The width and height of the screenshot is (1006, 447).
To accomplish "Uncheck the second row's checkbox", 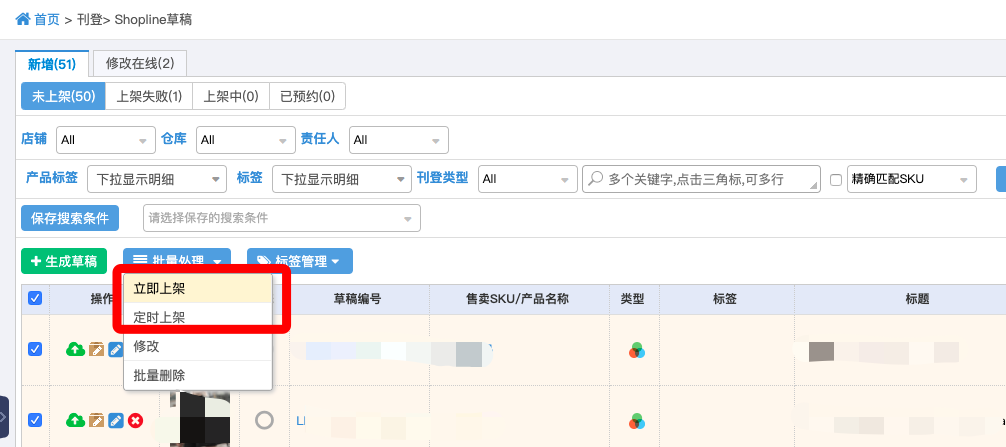I will (35, 419).
